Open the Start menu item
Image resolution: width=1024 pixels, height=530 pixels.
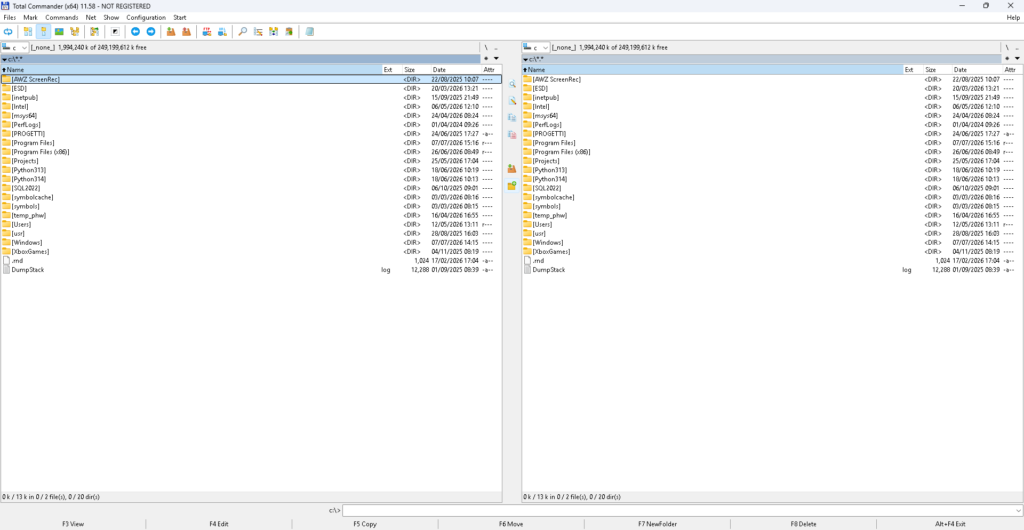click(x=180, y=18)
